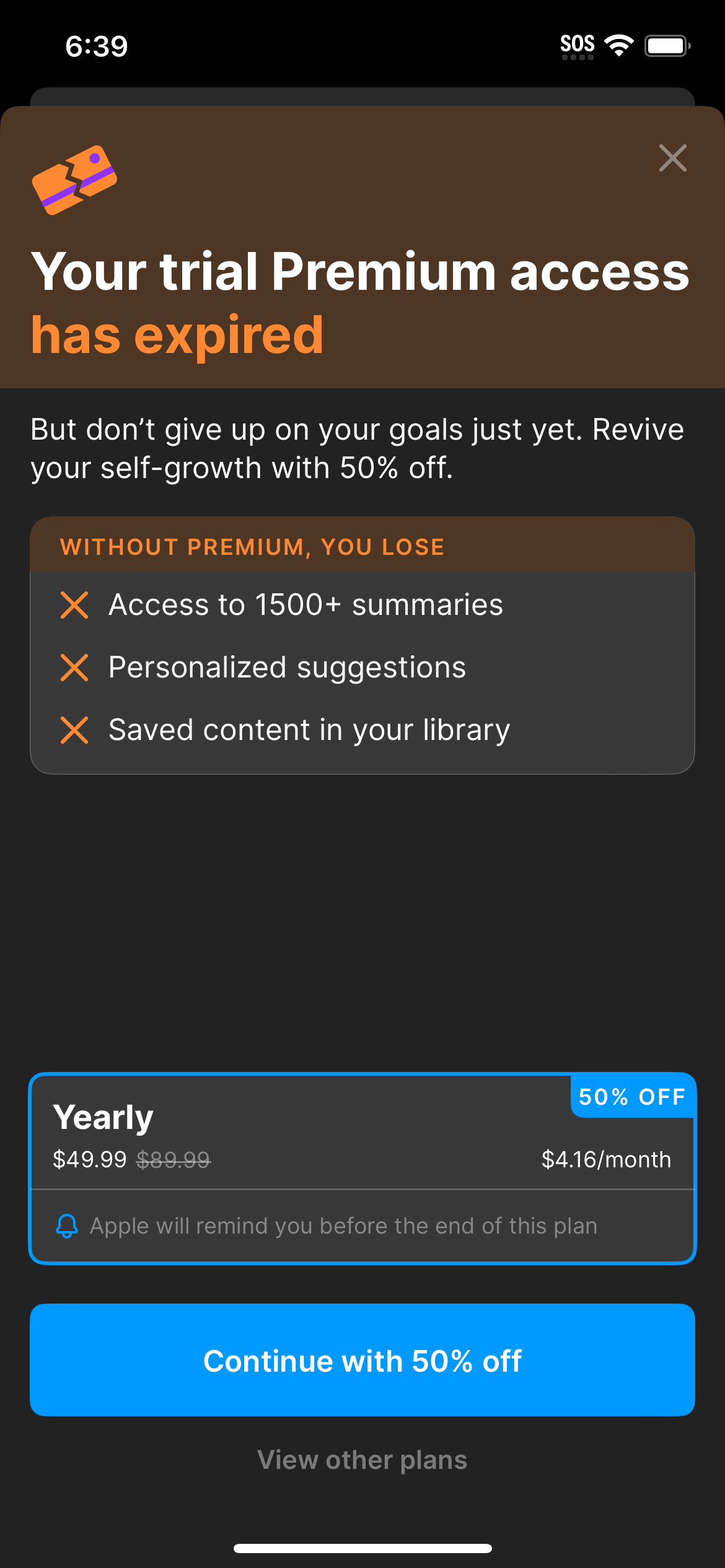This screenshot has width=725, height=1568.
Task: Click the X beside "Saved content in your library"
Action: pyautogui.click(x=74, y=730)
